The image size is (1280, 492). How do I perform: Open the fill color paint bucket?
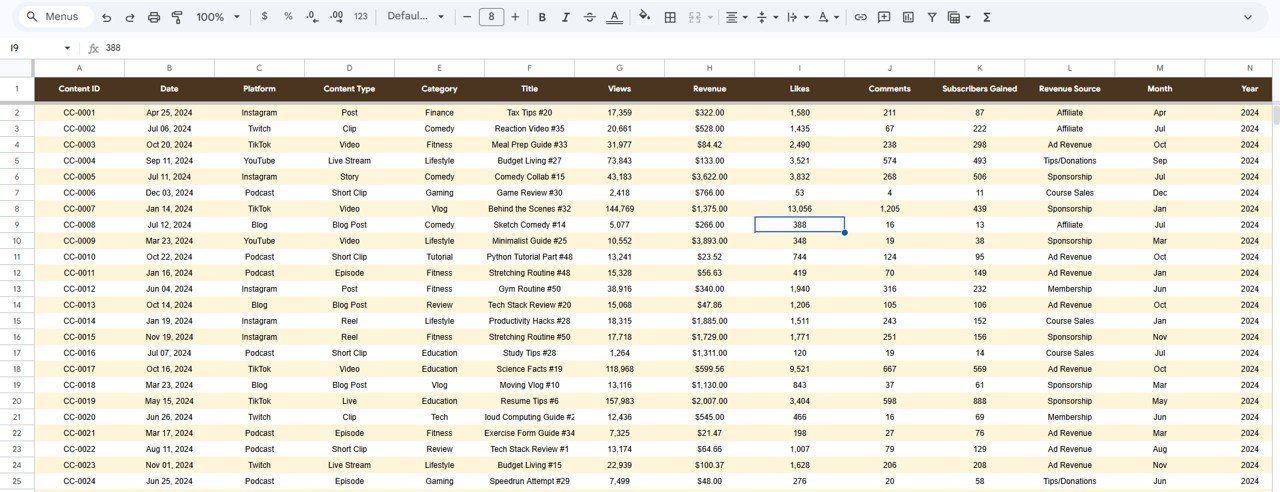click(x=644, y=17)
